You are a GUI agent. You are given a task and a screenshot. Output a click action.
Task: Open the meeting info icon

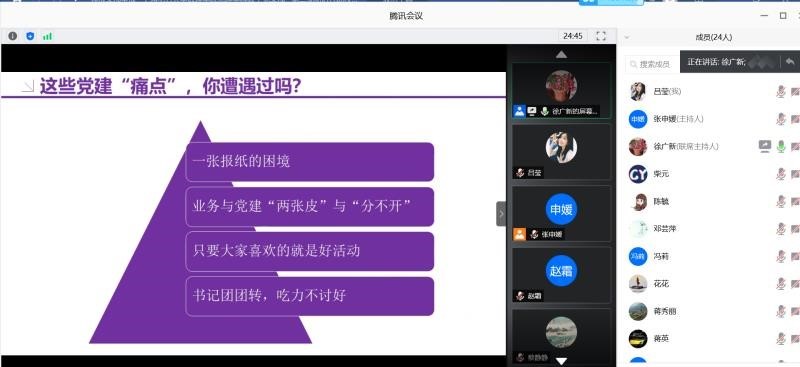point(13,36)
